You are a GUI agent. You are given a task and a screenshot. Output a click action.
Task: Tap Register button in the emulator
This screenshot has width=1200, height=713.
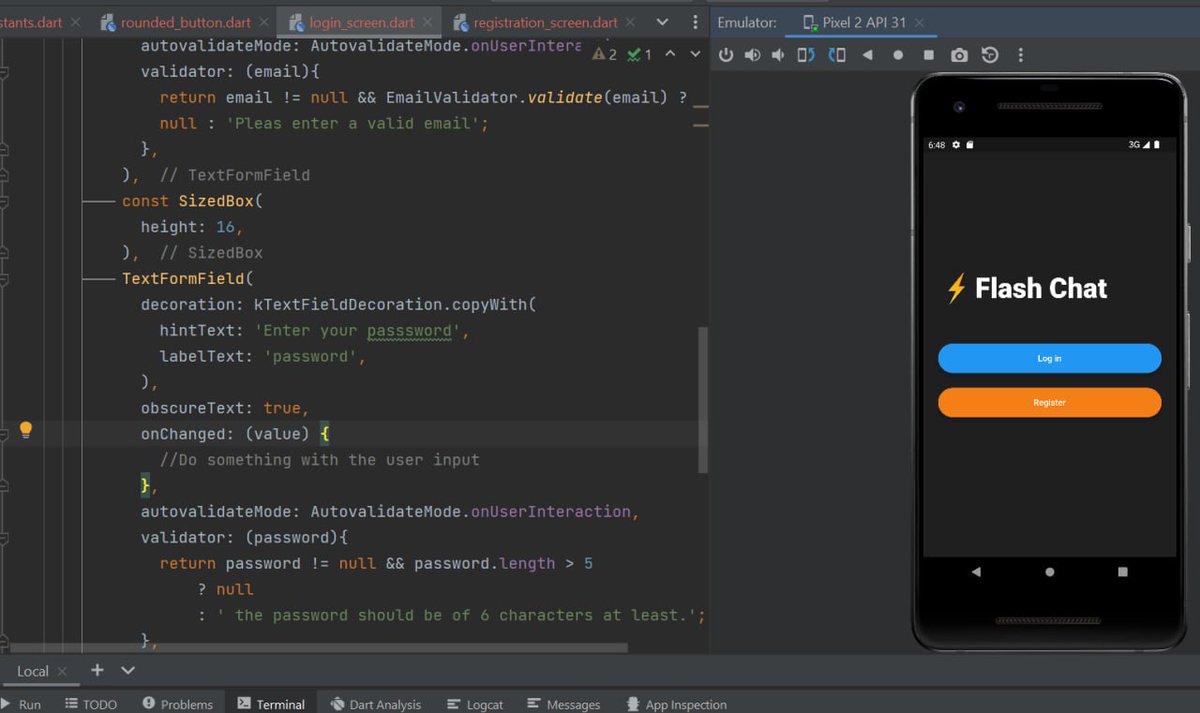coord(1049,402)
